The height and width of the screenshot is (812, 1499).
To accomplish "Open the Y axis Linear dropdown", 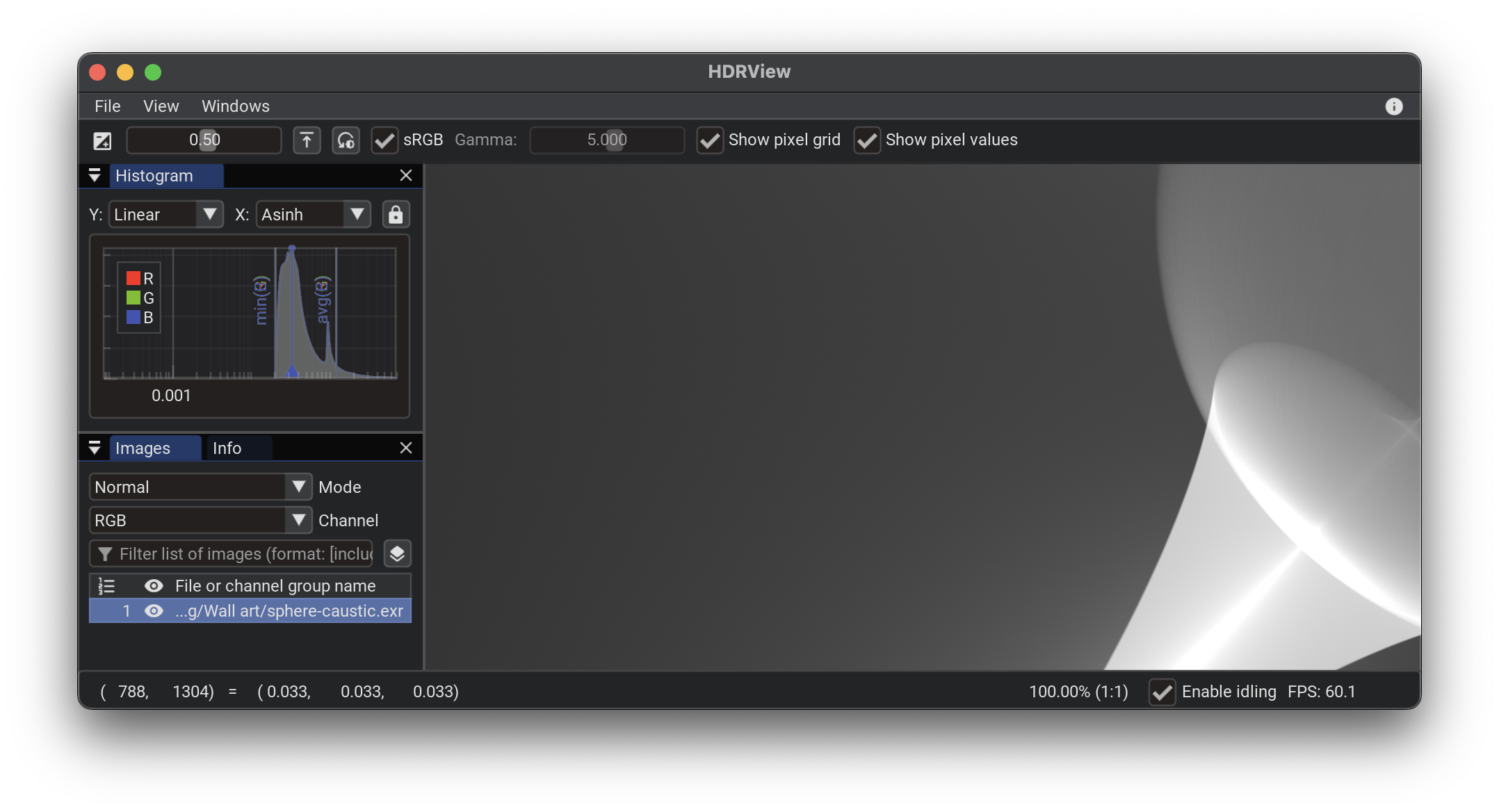I will point(165,215).
